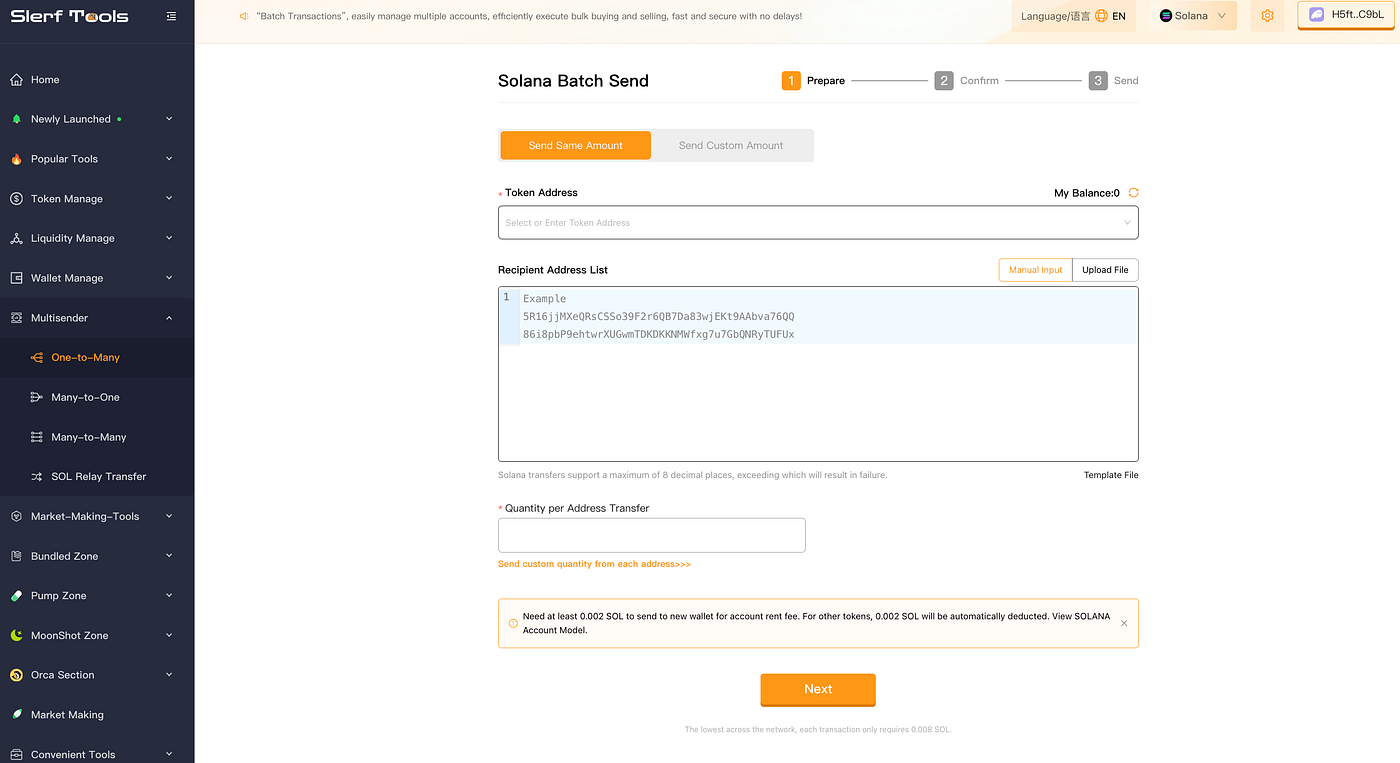This screenshot has width=1400, height=763.
Task: Click the Solana network logo icon
Action: [1166, 16]
